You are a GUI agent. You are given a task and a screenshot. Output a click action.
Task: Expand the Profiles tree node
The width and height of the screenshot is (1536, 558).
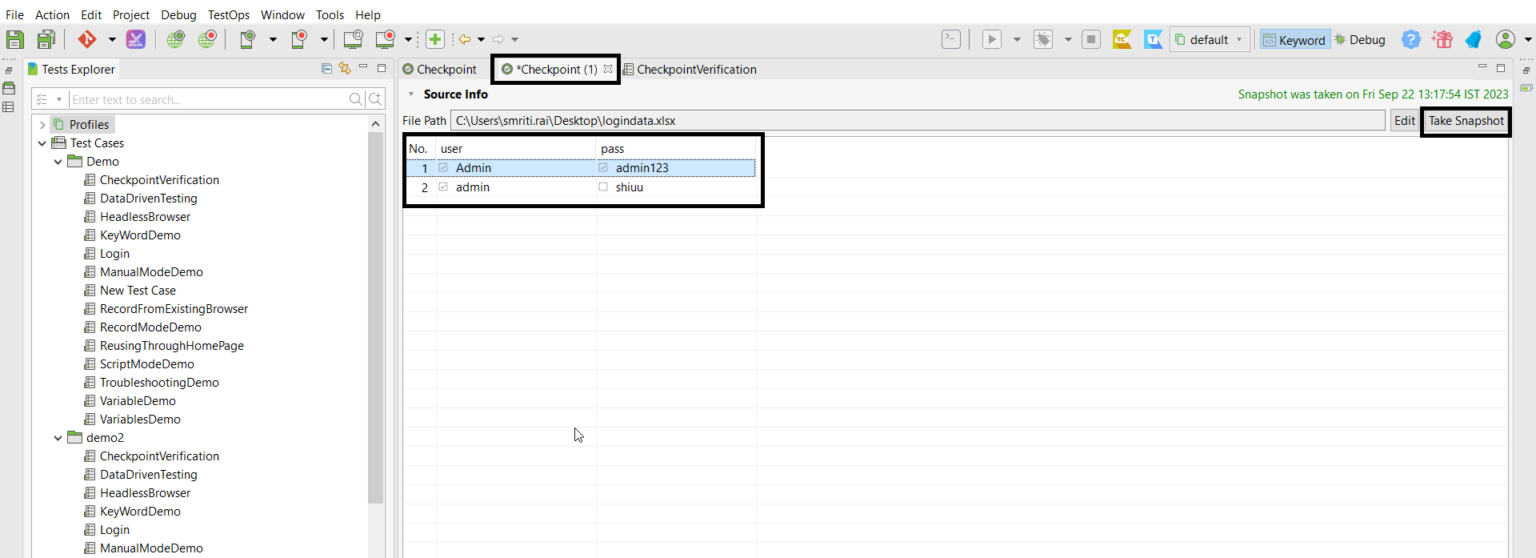pos(43,124)
